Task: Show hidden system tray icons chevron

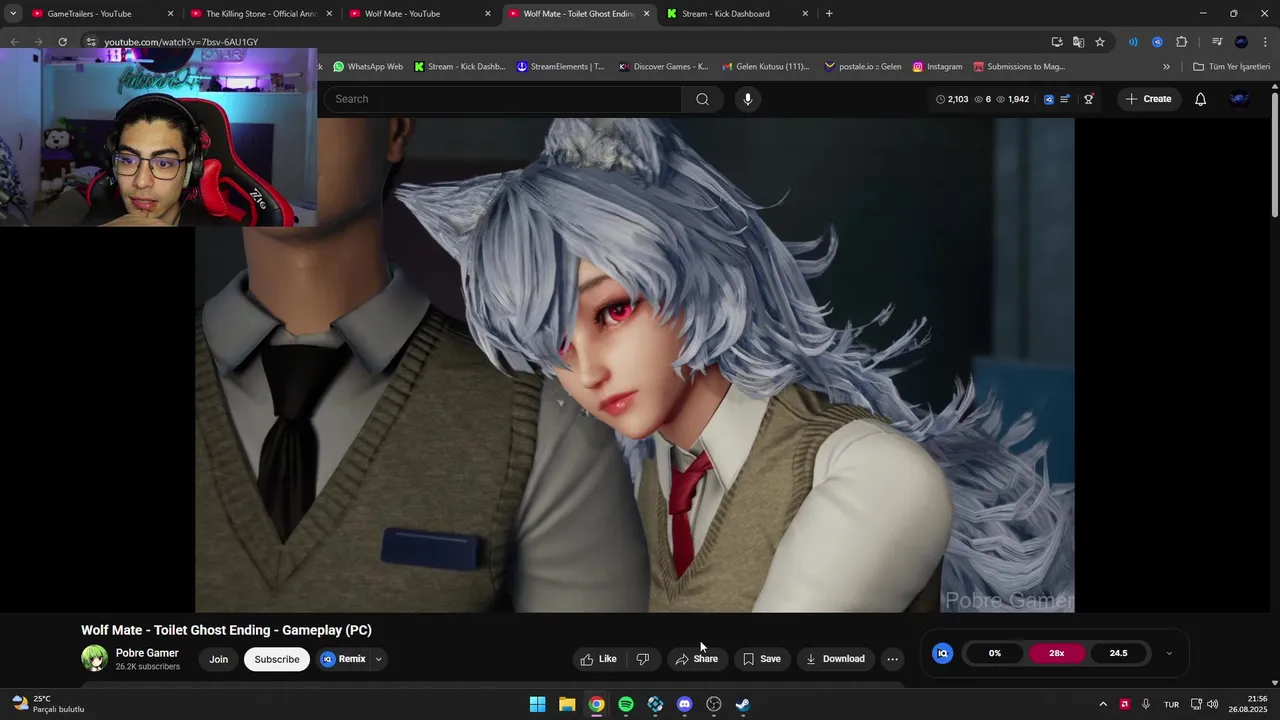Action: tap(1103, 704)
